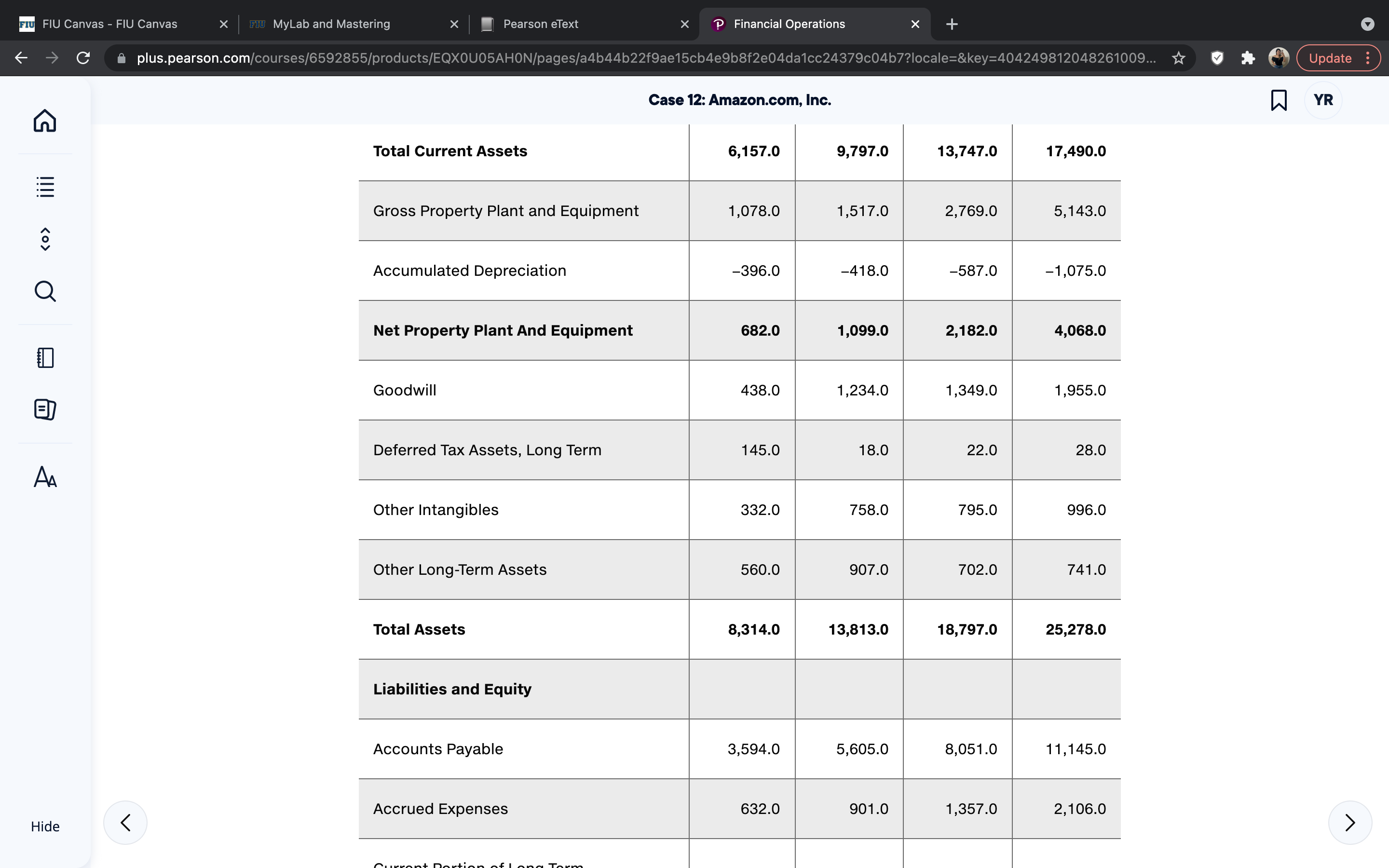This screenshot has width=1389, height=868.
Task: Bookmark this page with bookmark icon
Action: pyautogui.click(x=1278, y=100)
